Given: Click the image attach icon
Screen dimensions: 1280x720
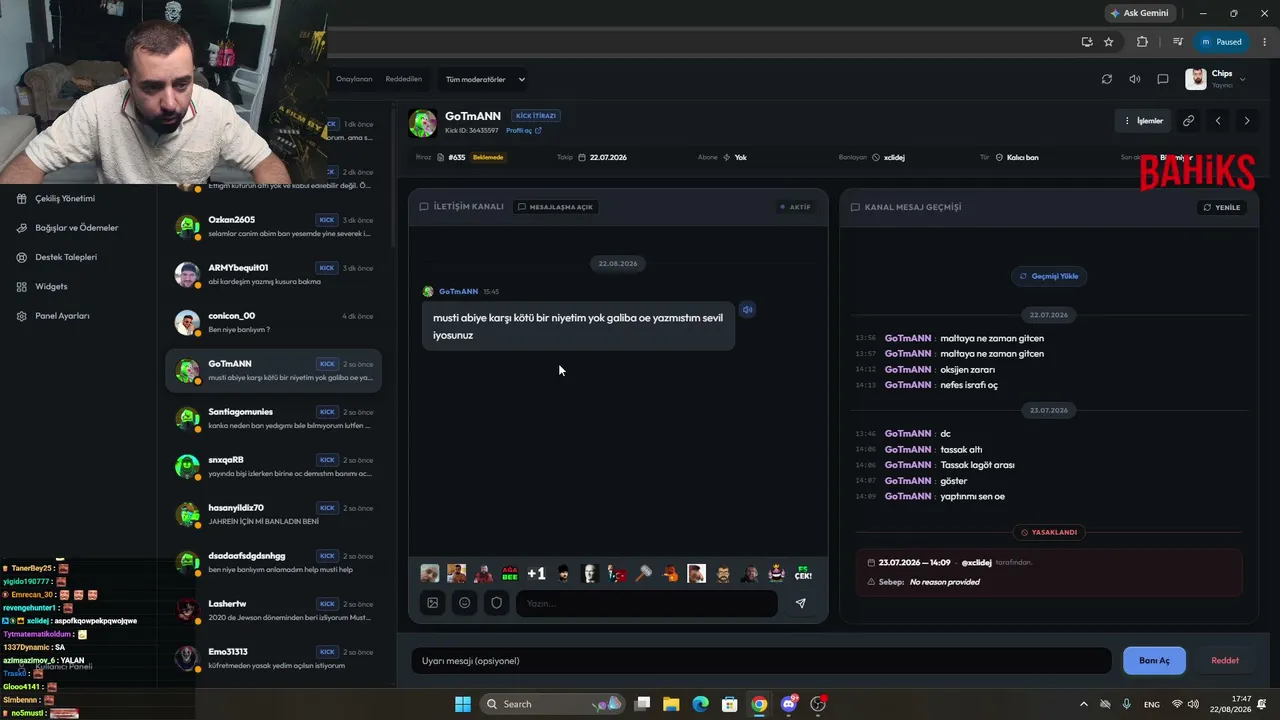Looking at the screenshot, I should [433, 603].
